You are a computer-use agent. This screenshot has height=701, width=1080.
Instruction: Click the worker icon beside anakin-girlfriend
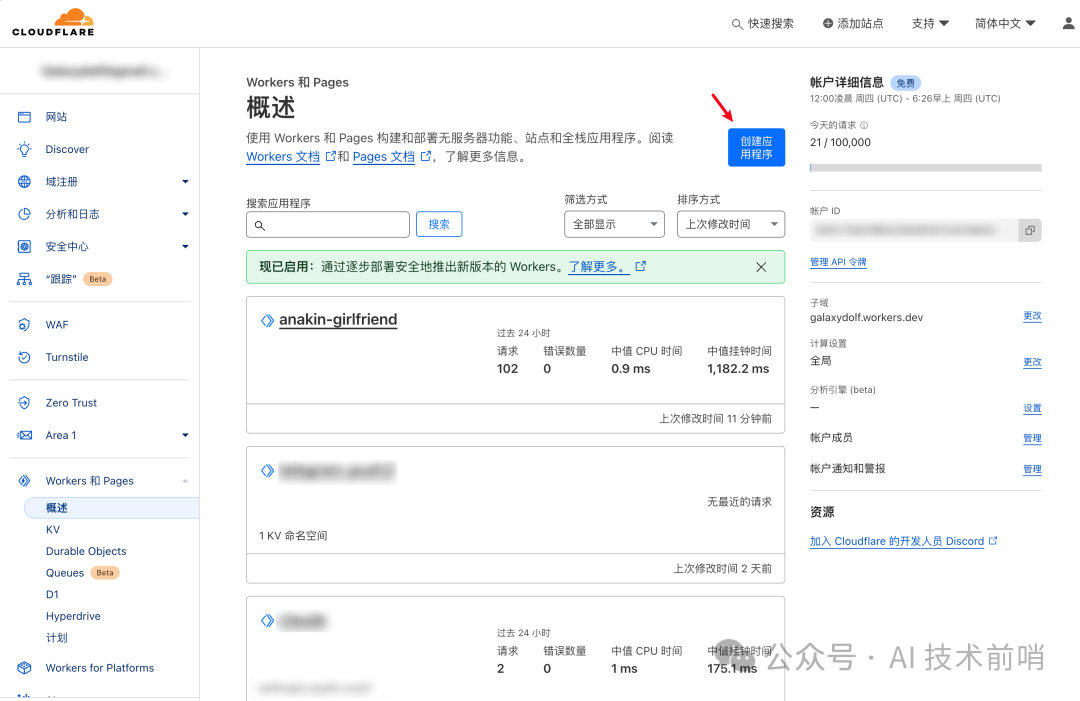click(x=267, y=320)
